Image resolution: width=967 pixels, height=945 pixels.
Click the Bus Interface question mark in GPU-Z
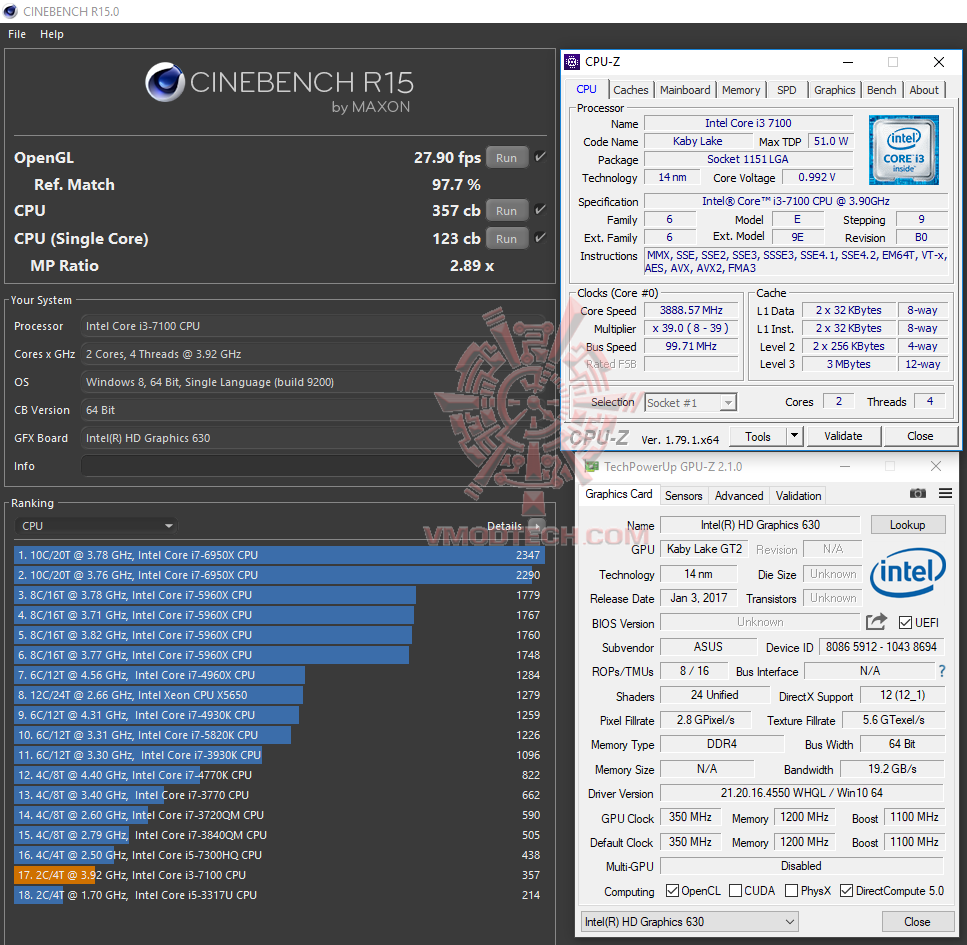[x=942, y=671]
